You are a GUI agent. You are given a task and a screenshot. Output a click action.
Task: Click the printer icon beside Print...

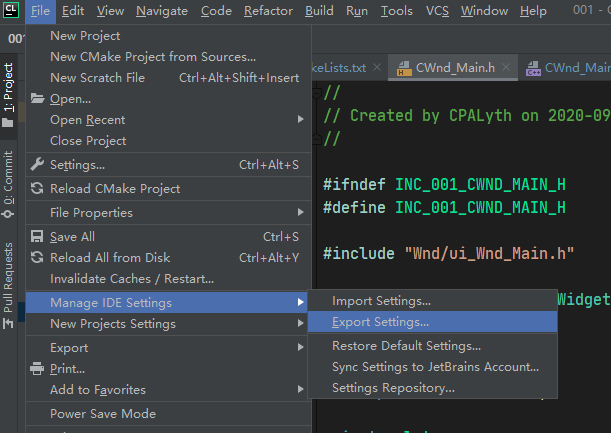[37, 368]
